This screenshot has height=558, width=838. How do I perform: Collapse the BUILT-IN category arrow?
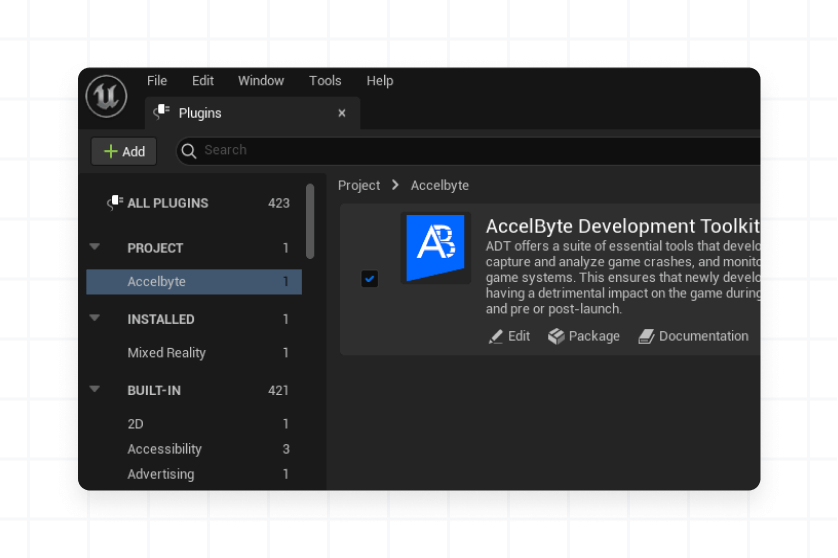95,389
